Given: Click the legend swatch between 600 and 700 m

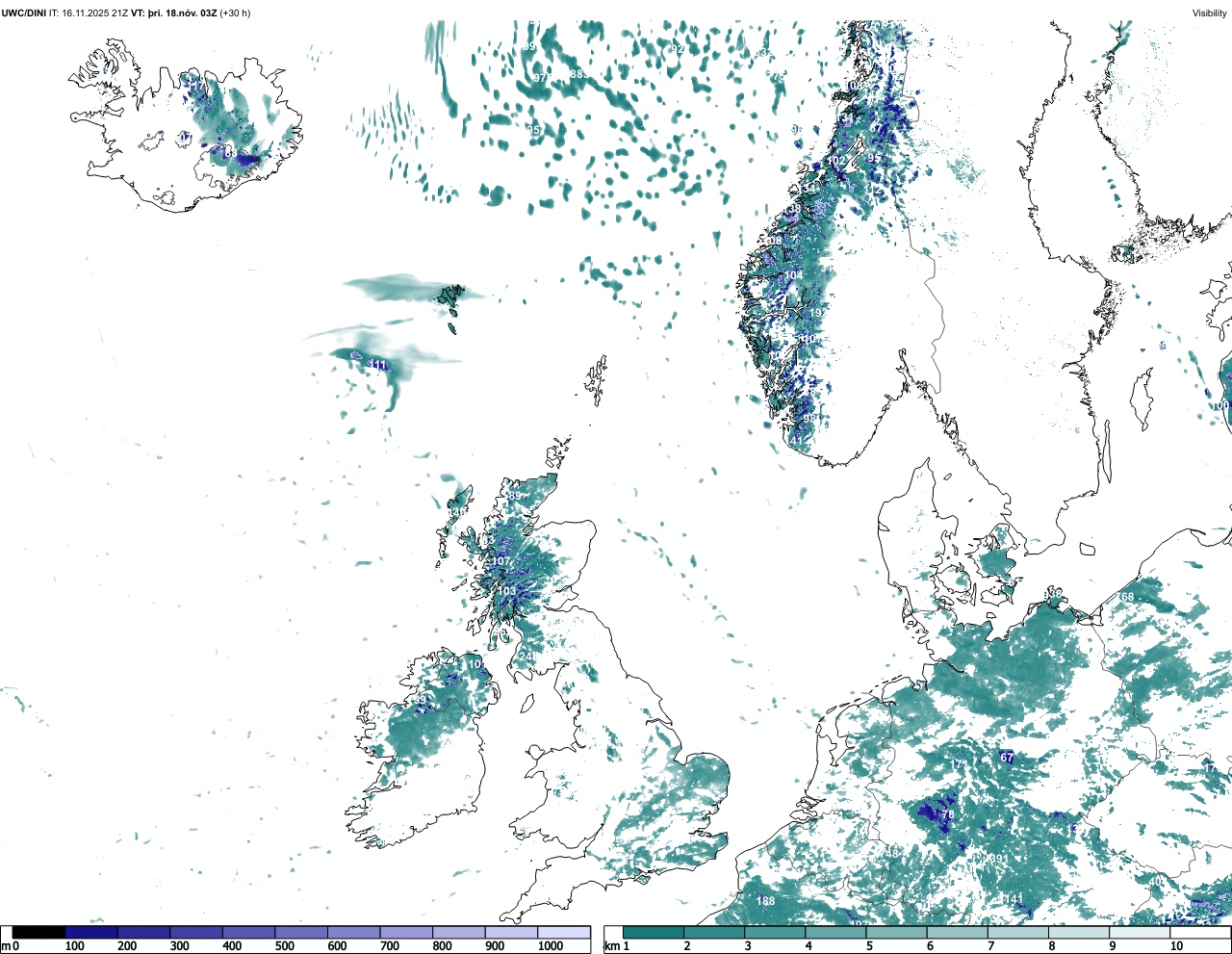Looking at the screenshot, I should [x=354, y=932].
